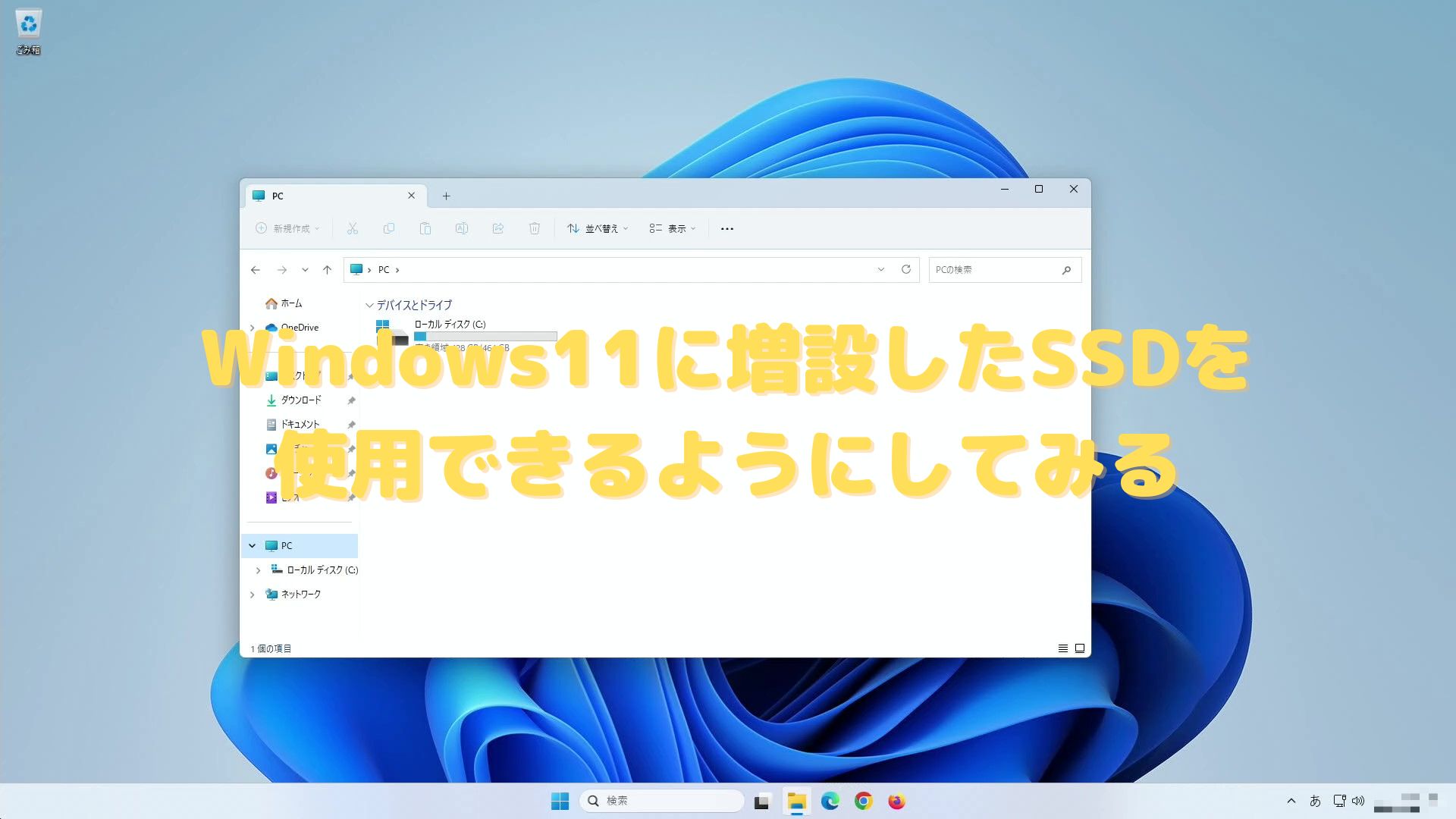Viewport: 1456px width, 819px height.
Task: Open the 表示 view dropdown
Action: (x=672, y=228)
